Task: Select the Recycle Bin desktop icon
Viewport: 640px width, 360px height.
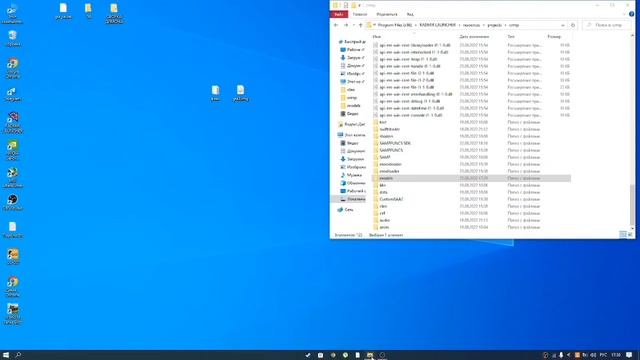Action: point(13,38)
